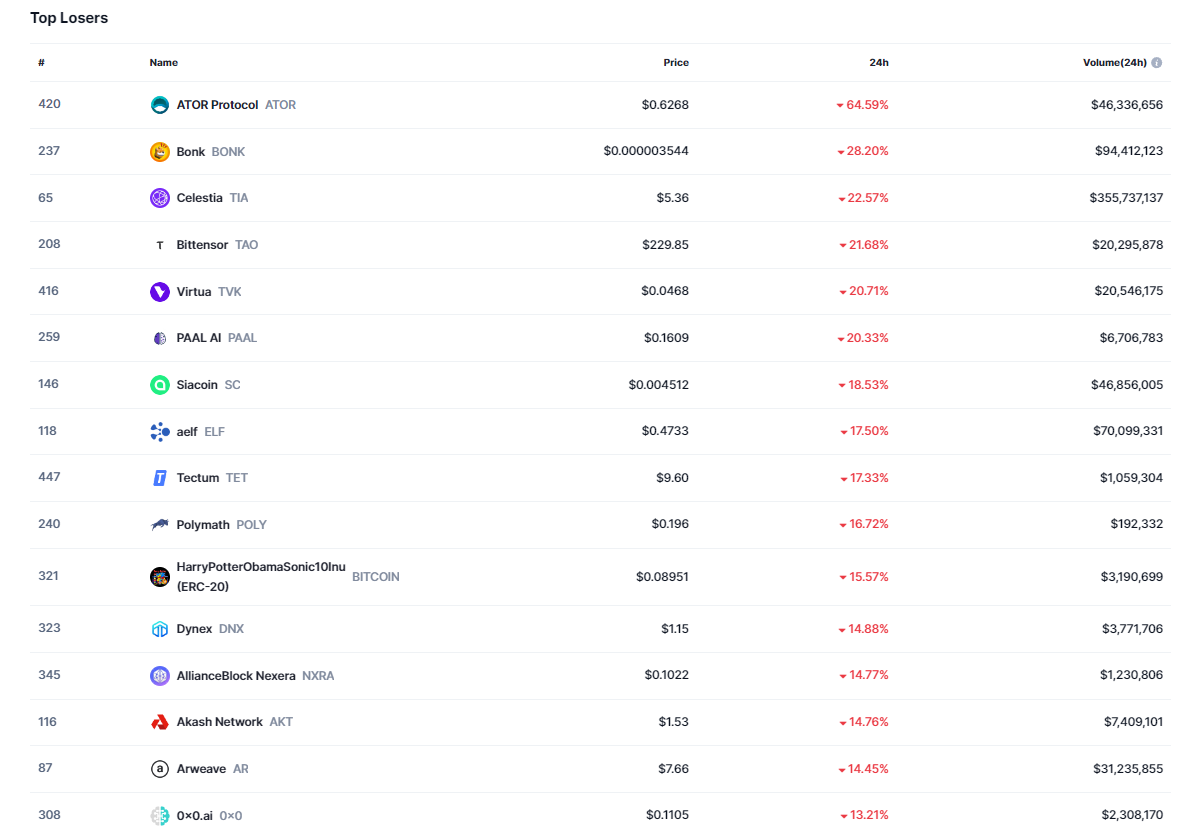Image resolution: width=1201 pixels, height=832 pixels.
Task: Open the Dynex DNX coin link
Action: [x=195, y=629]
